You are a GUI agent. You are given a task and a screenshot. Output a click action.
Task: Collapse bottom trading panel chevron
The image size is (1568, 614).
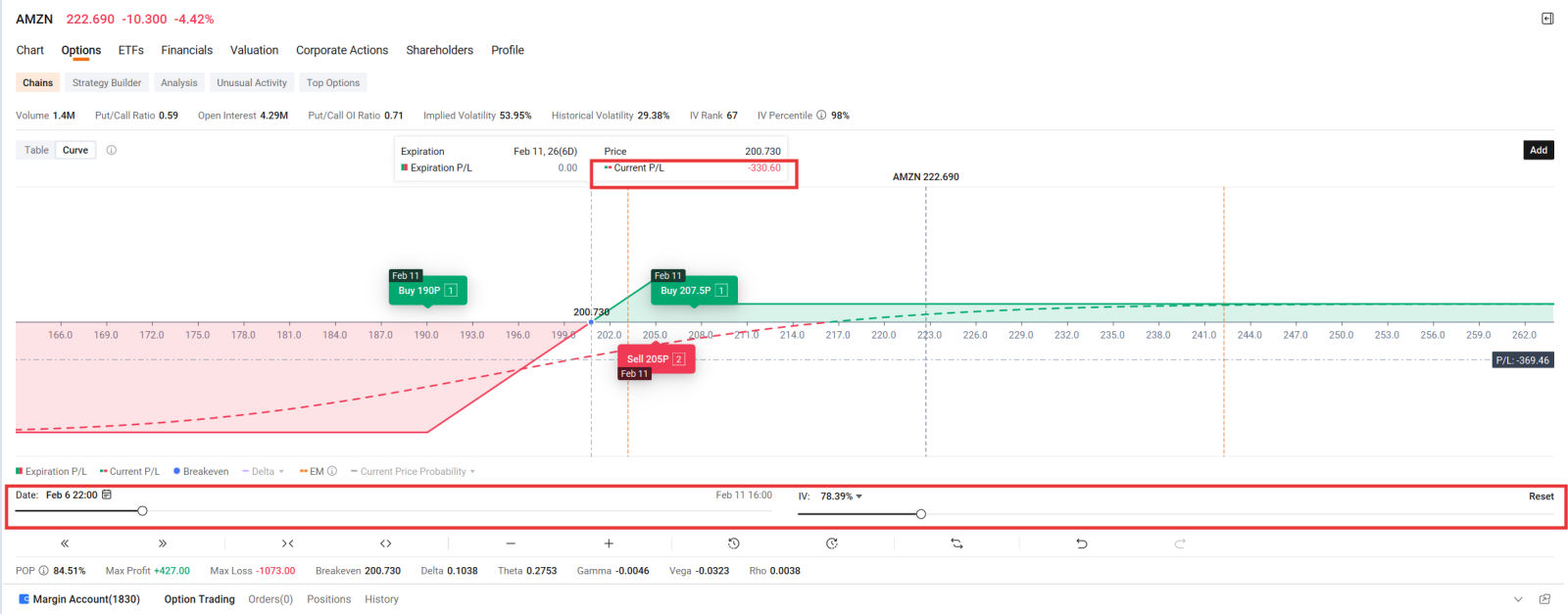pos(1518,599)
